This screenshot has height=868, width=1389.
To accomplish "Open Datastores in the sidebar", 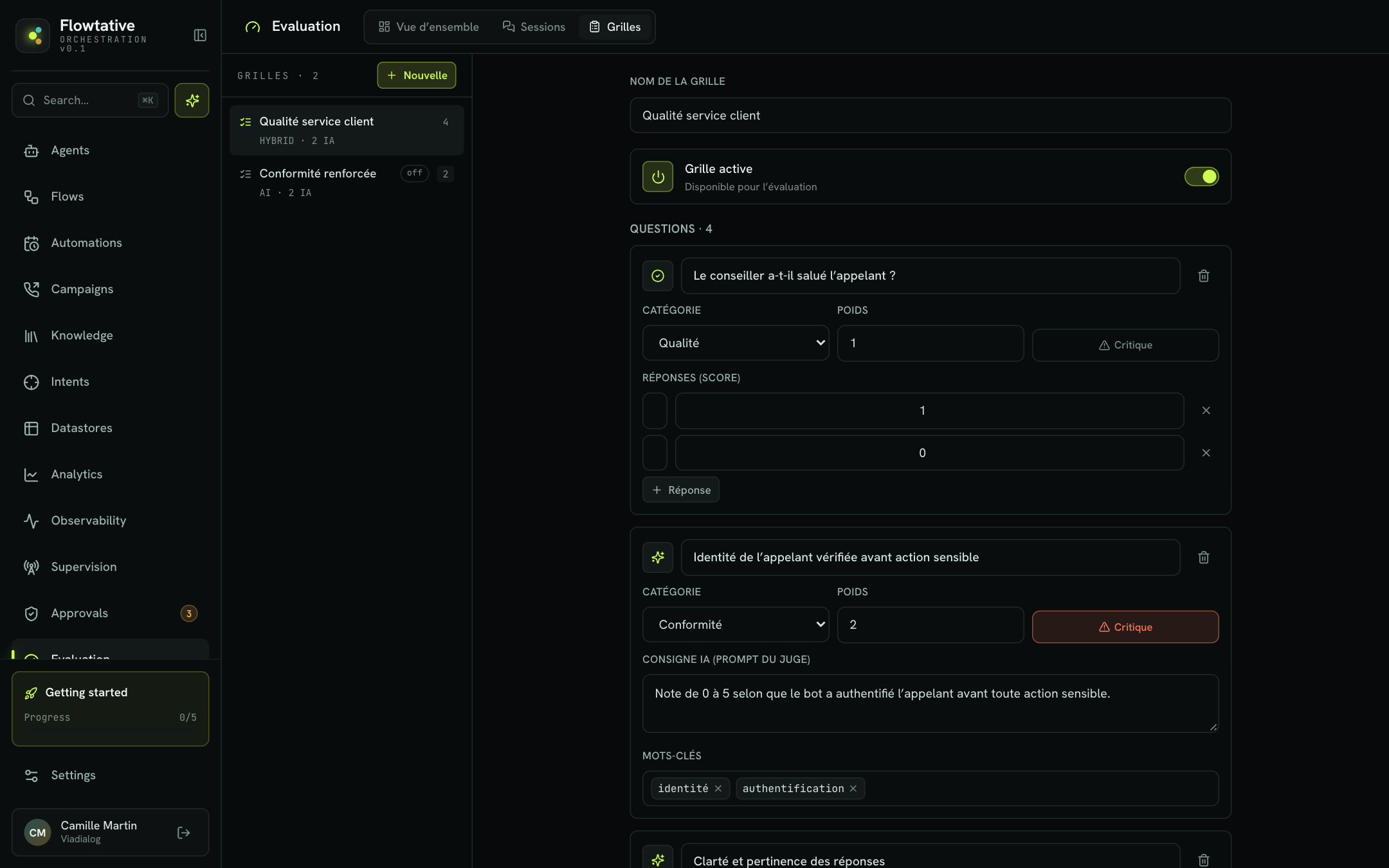I will (x=110, y=428).
